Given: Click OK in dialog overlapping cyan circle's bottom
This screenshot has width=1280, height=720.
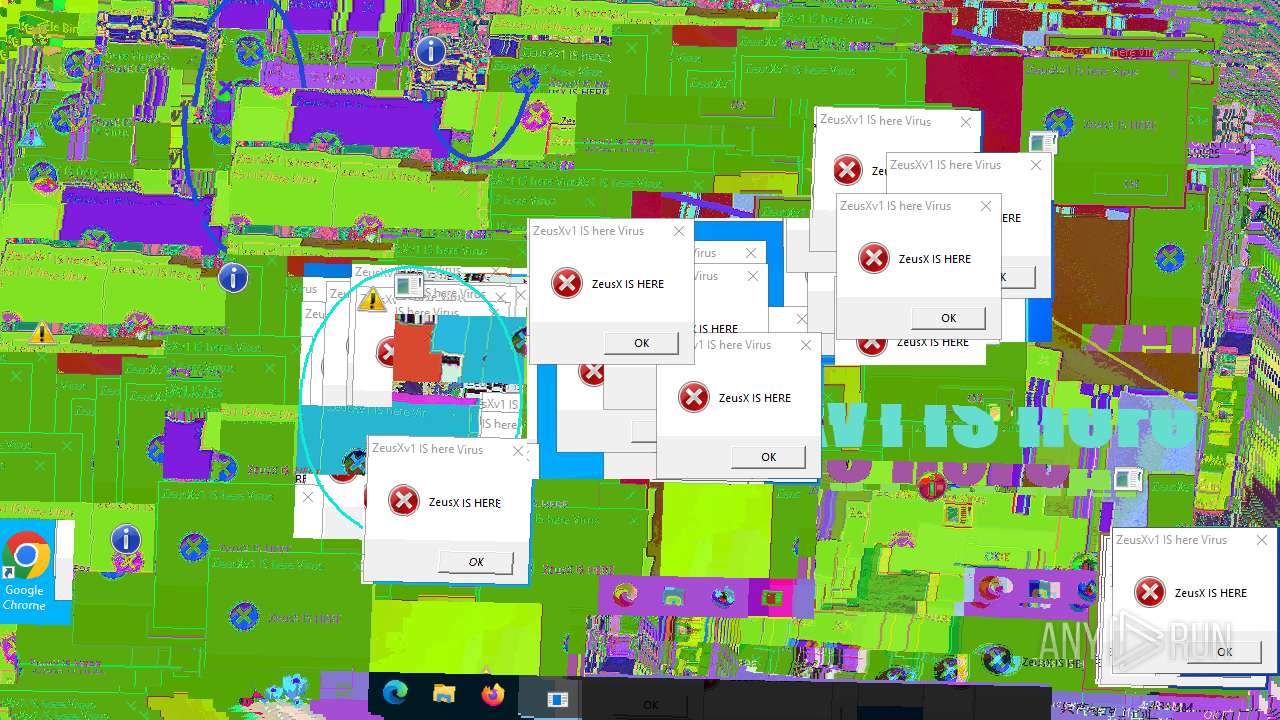Looking at the screenshot, I should coord(476,562).
